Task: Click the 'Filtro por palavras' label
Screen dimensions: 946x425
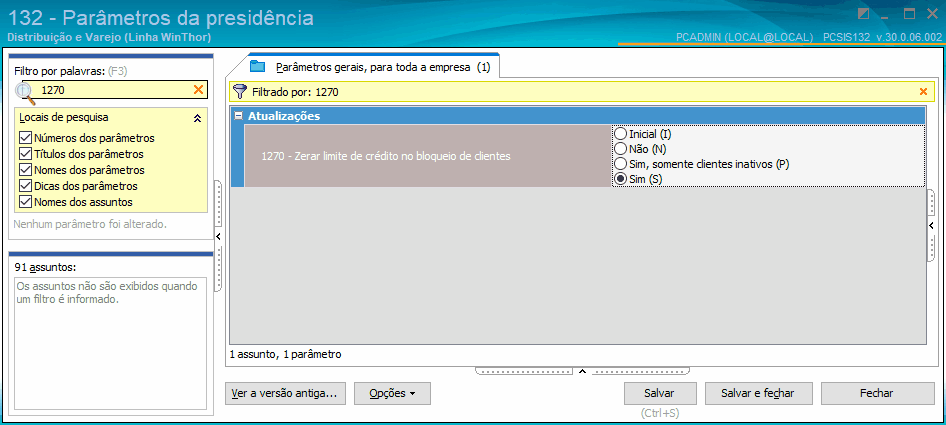Action: pos(60,71)
